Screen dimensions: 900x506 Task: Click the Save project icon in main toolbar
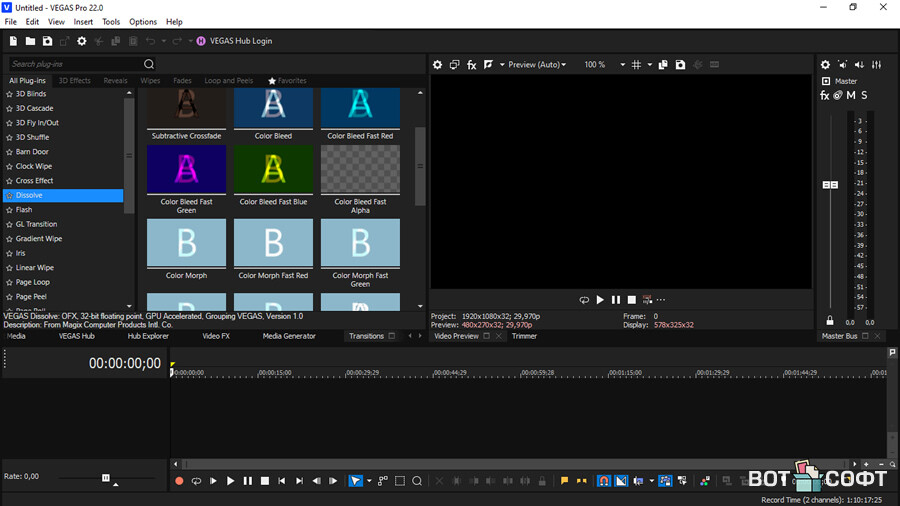(47, 41)
